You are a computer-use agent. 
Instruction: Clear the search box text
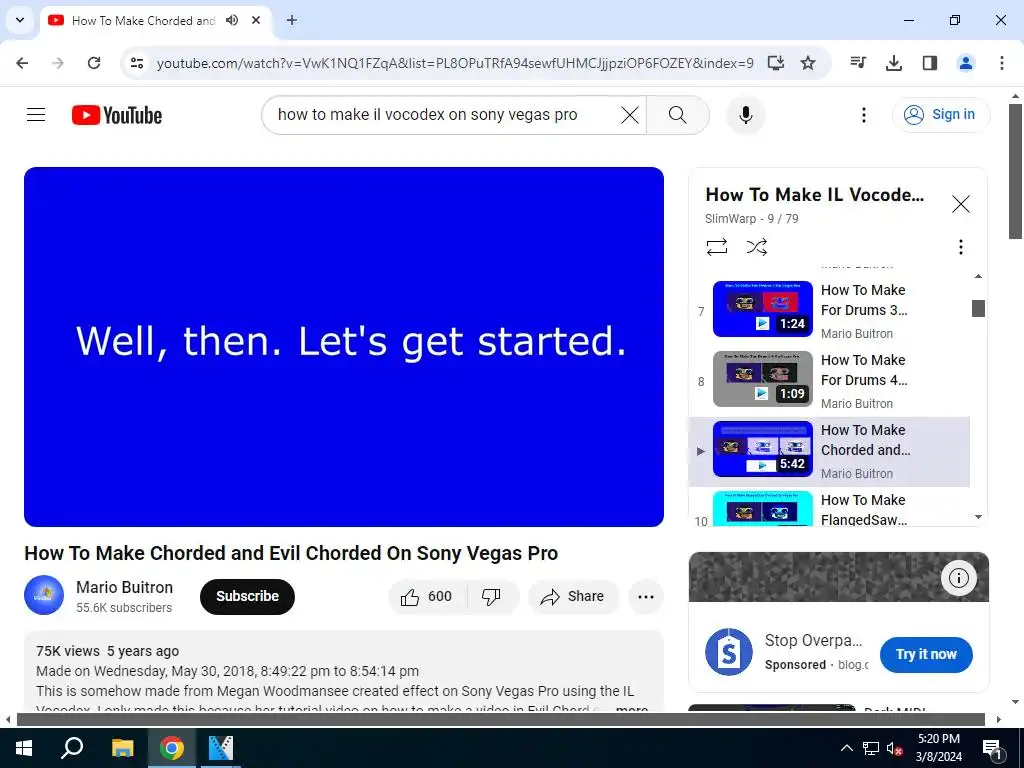pyautogui.click(x=630, y=115)
